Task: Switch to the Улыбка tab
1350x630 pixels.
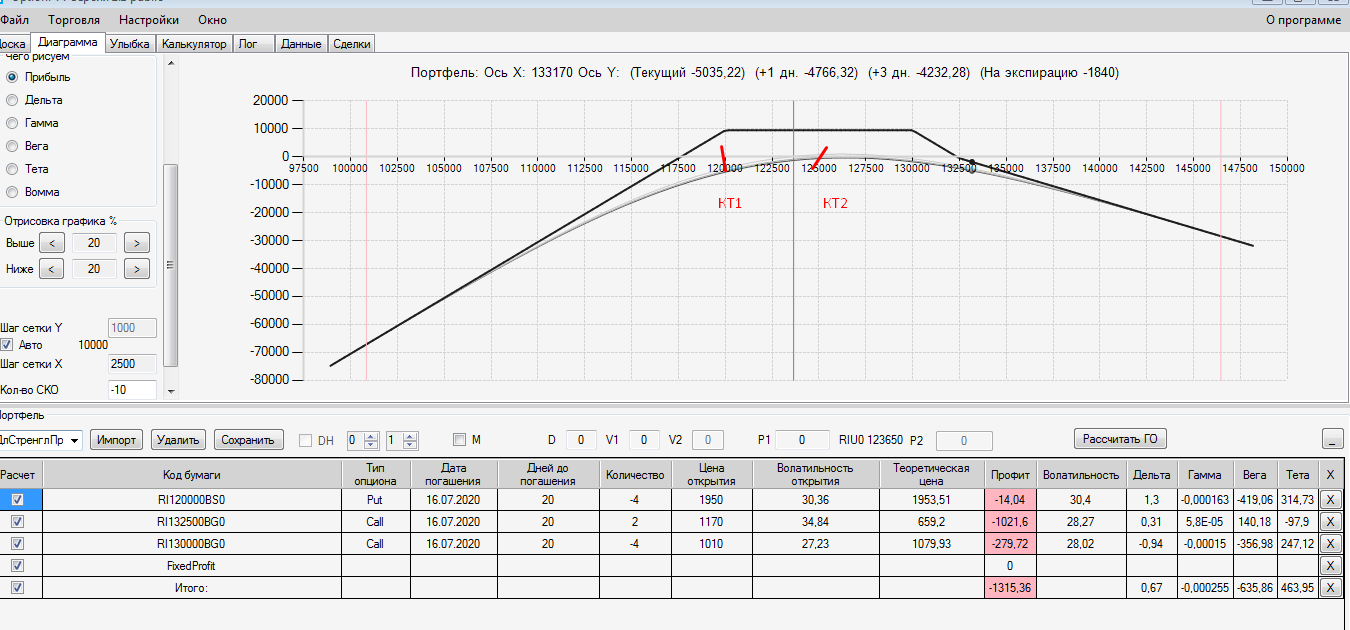Action: 130,44
